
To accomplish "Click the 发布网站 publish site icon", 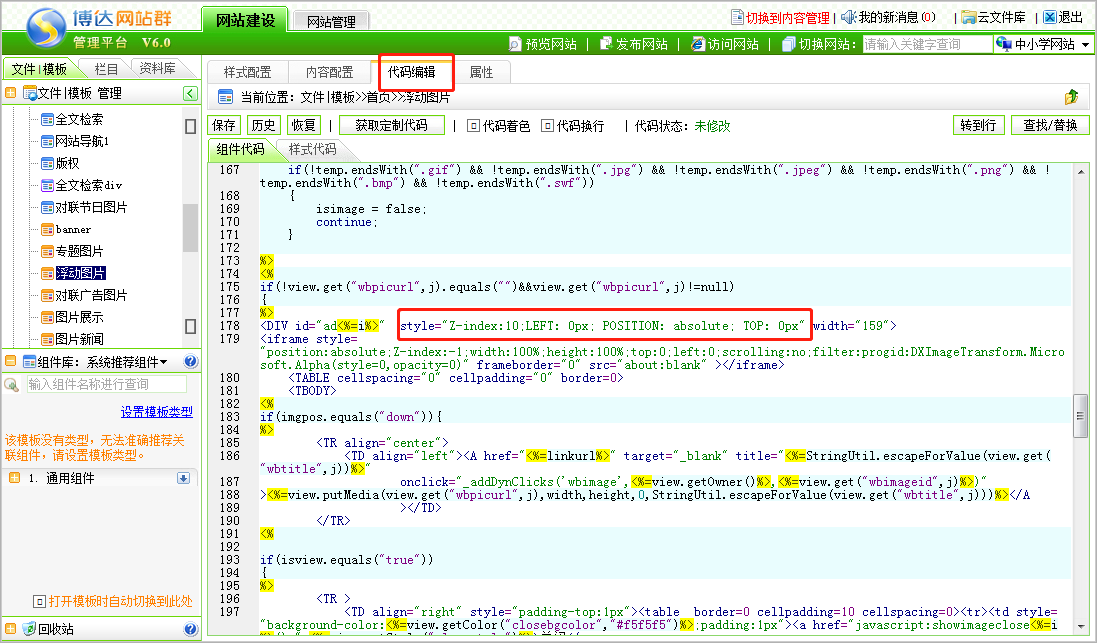I will pyautogui.click(x=606, y=44).
